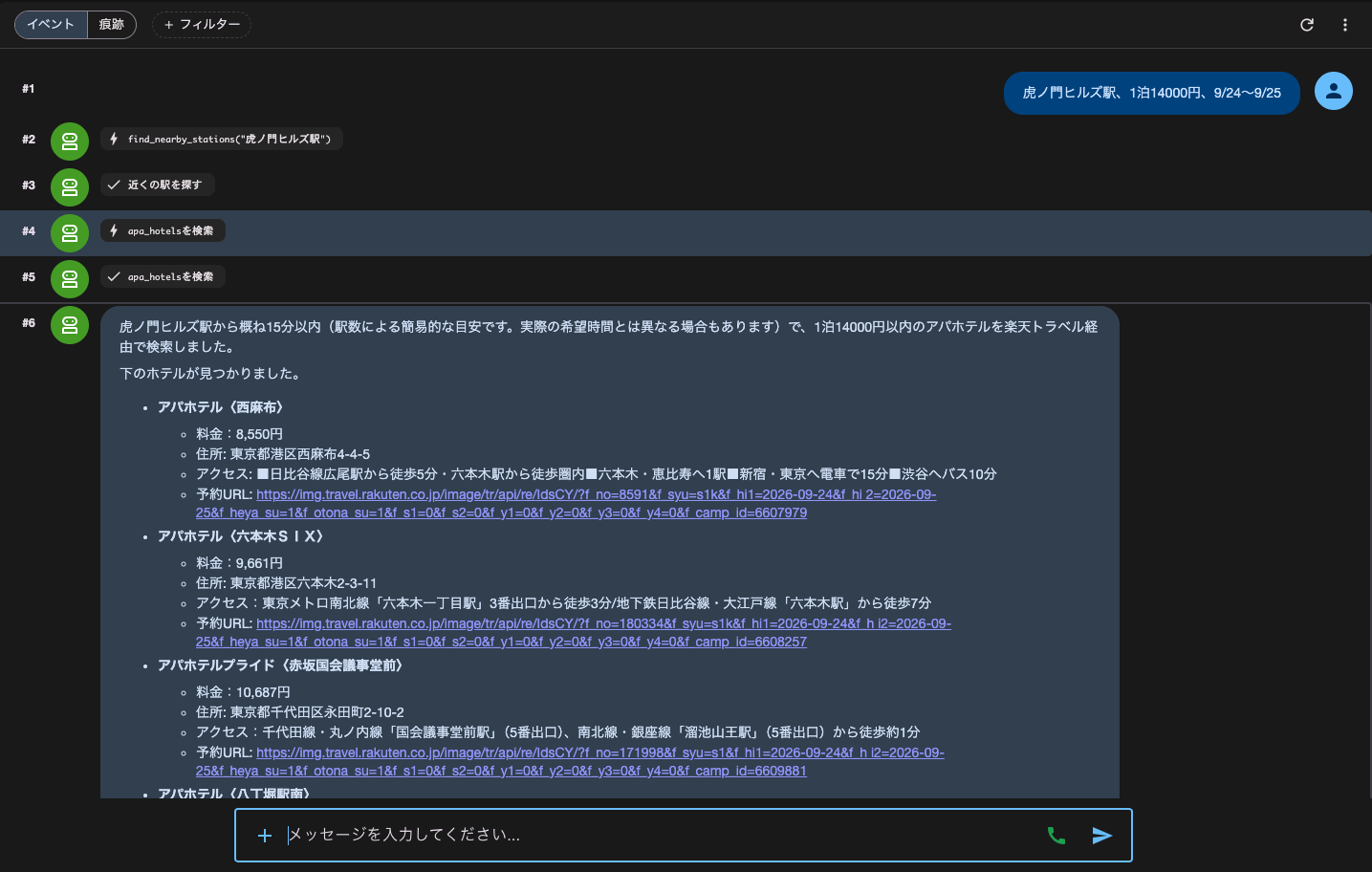The image size is (1372, 872).
Task: Click the user avatar icon
Action: 1334,91
